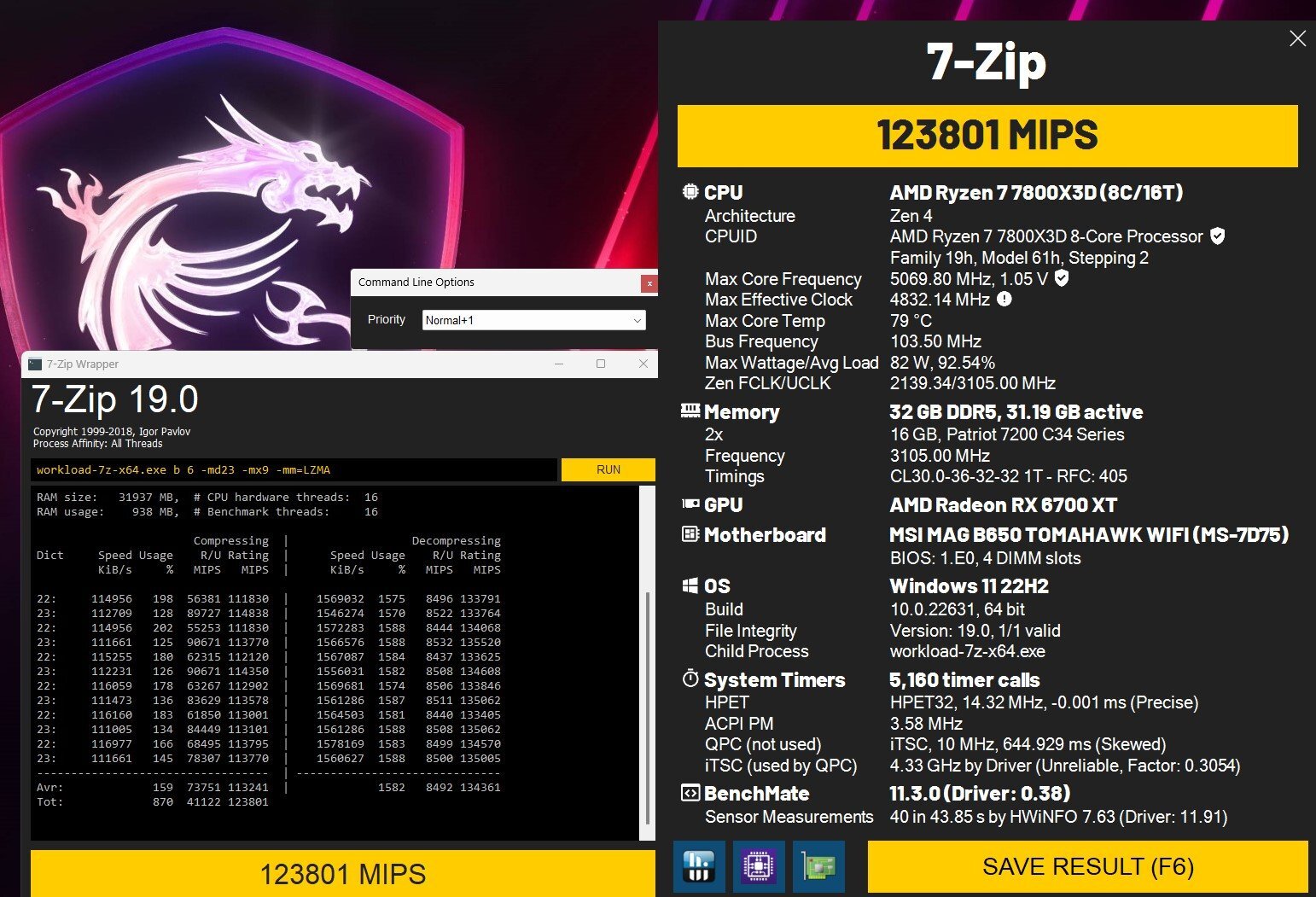Click "MSI MAG B650 TOMAHAWK WIFI (MS-7D75)"
The height and width of the screenshot is (897, 1316).
click(x=1089, y=535)
